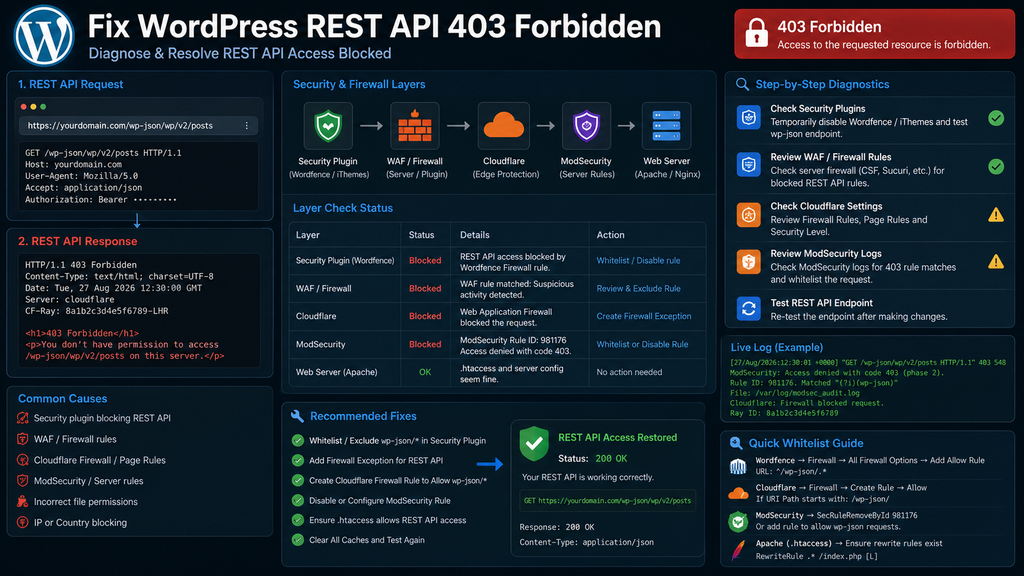The width and height of the screenshot is (1024, 576).
Task: Click the Check Cloudflare Settings warning triangle
Action: [x=996, y=214]
